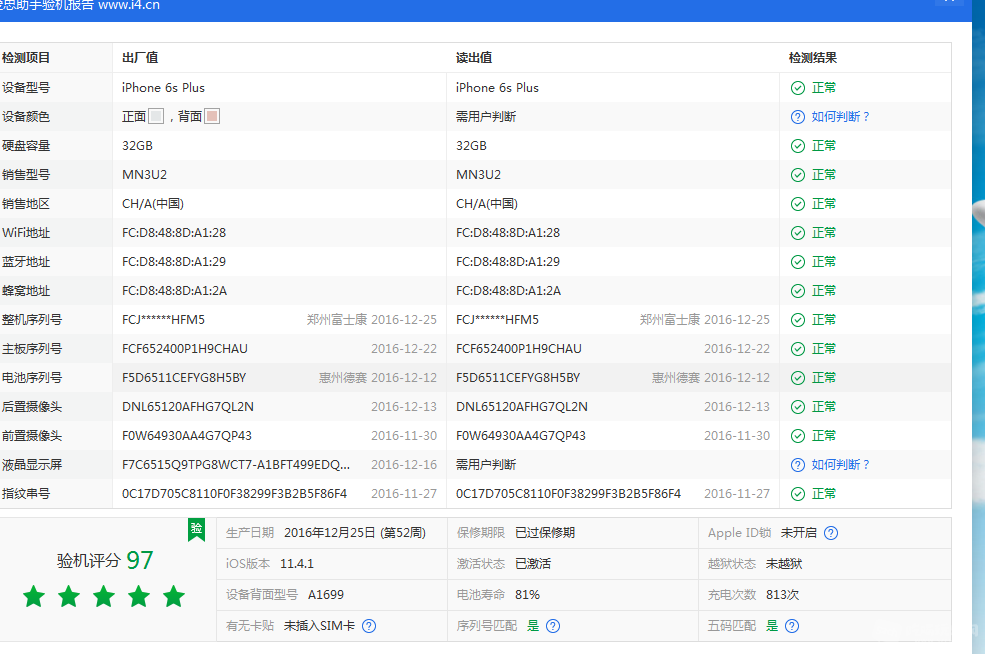
Task: Click the green check icon in 后置摄像头 row
Action: [798, 407]
